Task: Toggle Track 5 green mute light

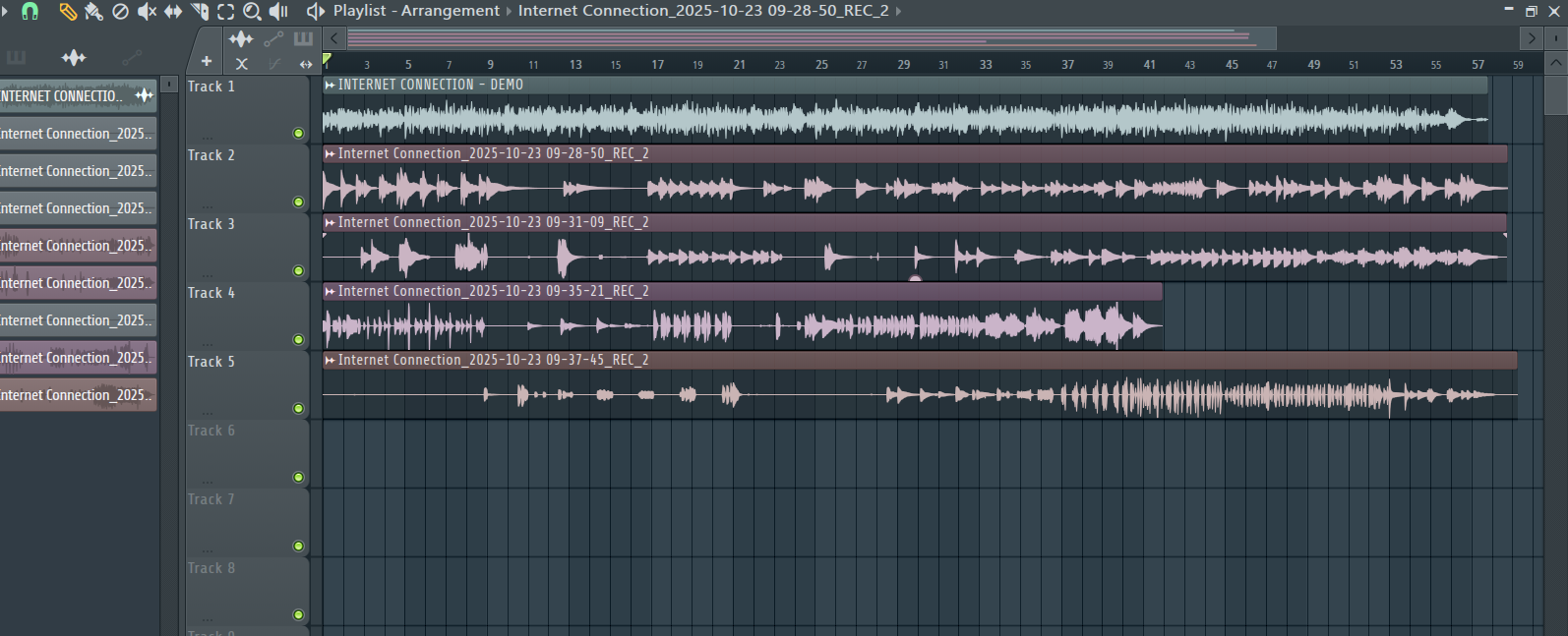Action: [298, 409]
